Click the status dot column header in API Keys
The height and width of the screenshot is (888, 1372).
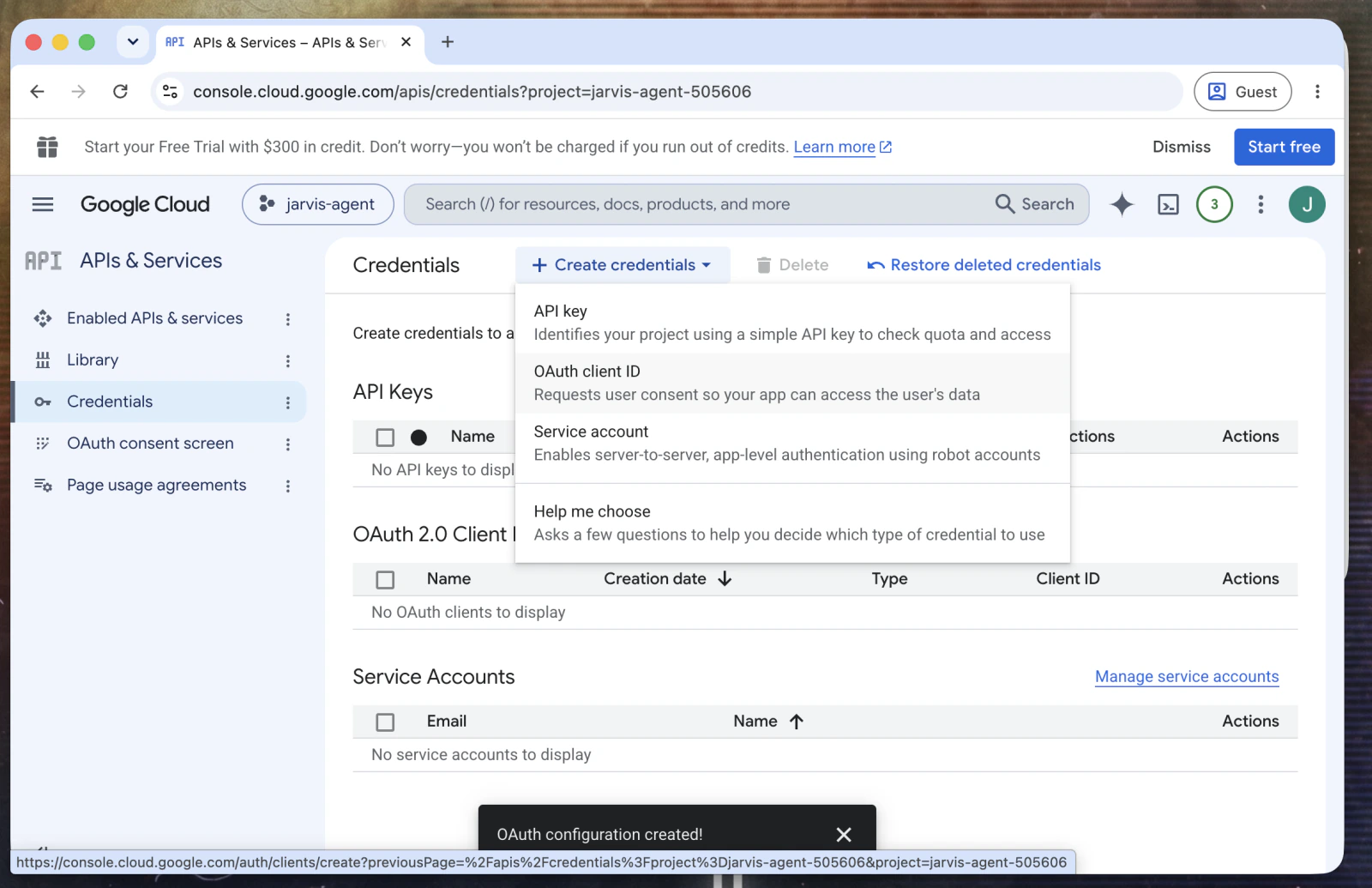pyautogui.click(x=418, y=438)
